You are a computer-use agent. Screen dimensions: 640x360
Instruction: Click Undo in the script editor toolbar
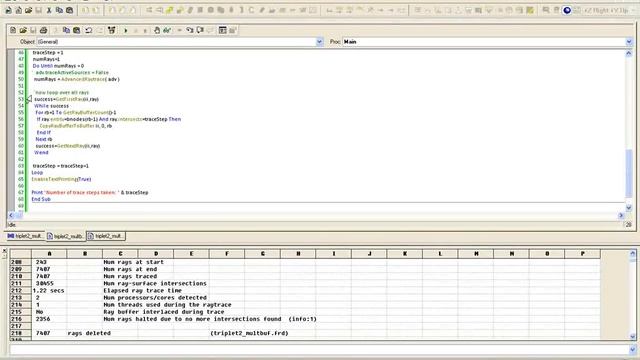tap(89, 31)
